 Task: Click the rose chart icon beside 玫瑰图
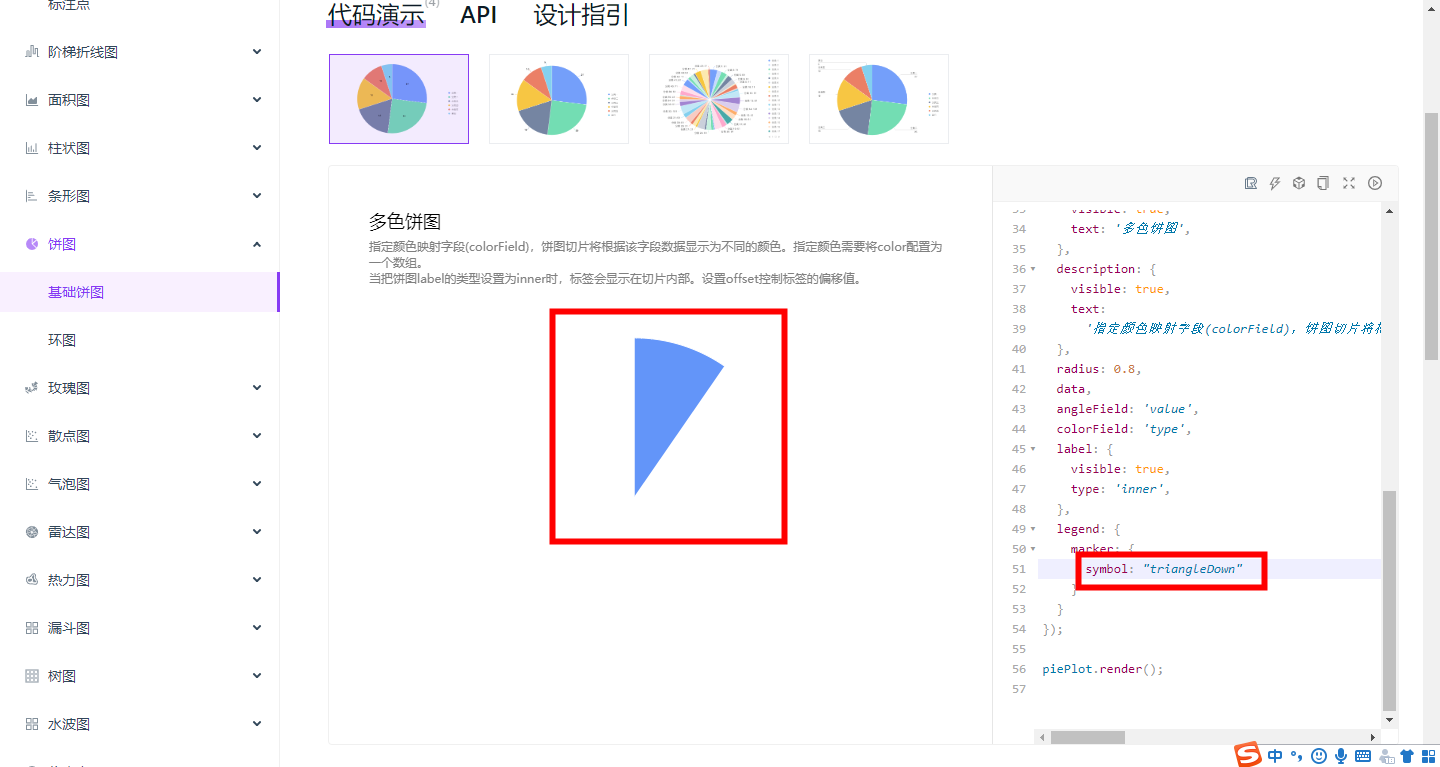32,388
